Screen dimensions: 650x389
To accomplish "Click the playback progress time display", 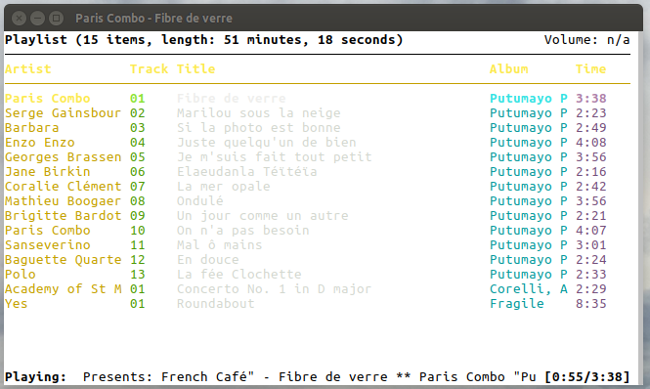I will point(587,377).
